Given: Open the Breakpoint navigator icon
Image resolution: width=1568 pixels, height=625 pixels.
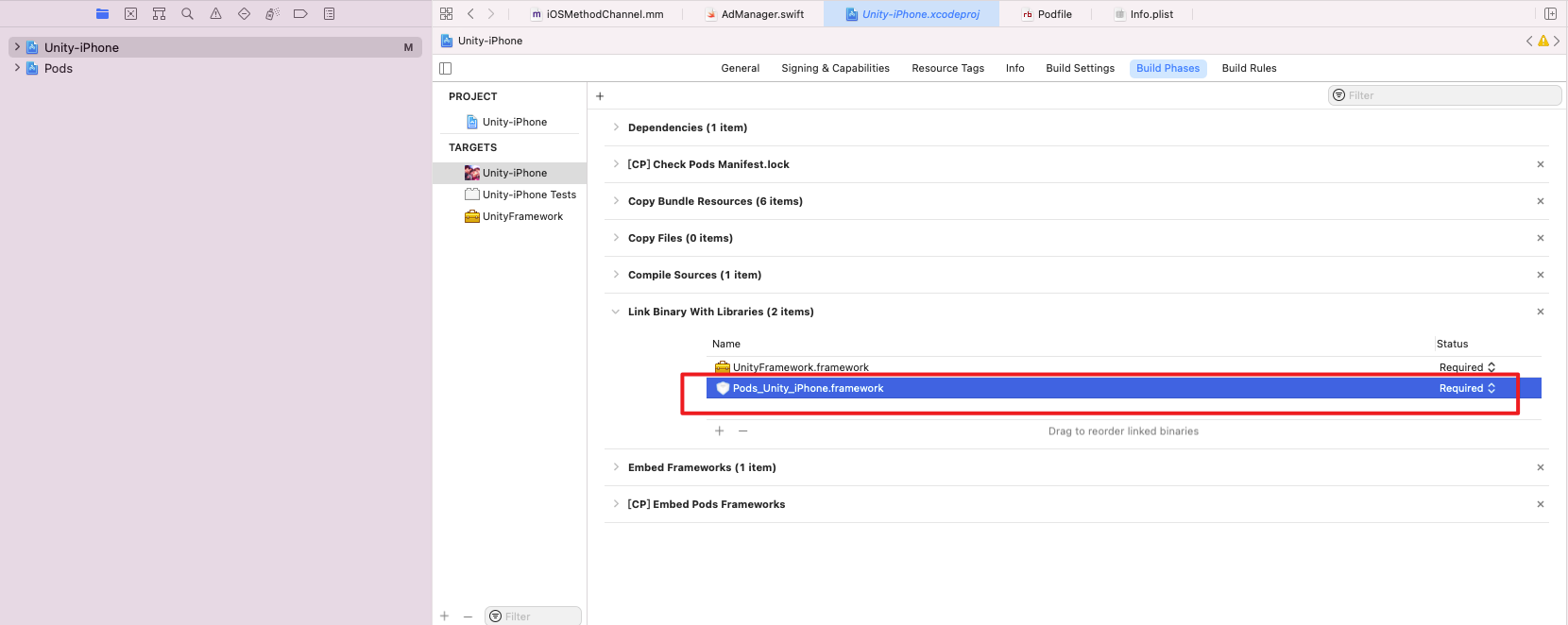Looking at the screenshot, I should pyautogui.click(x=300, y=14).
